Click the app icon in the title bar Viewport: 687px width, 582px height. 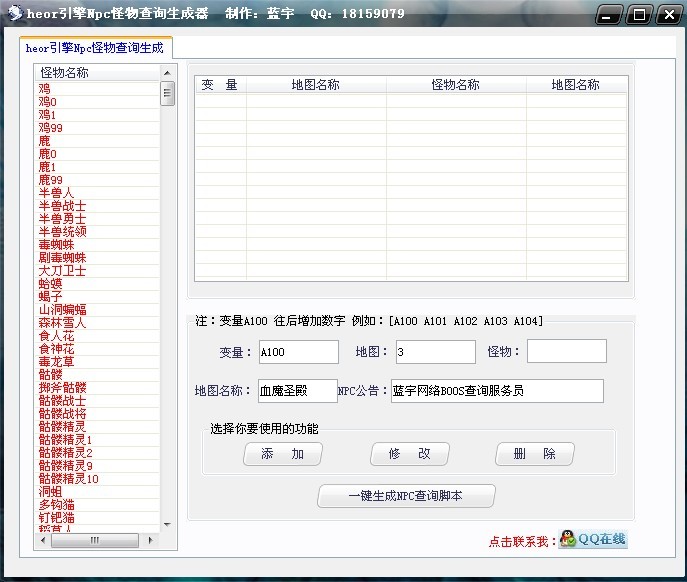(14, 13)
